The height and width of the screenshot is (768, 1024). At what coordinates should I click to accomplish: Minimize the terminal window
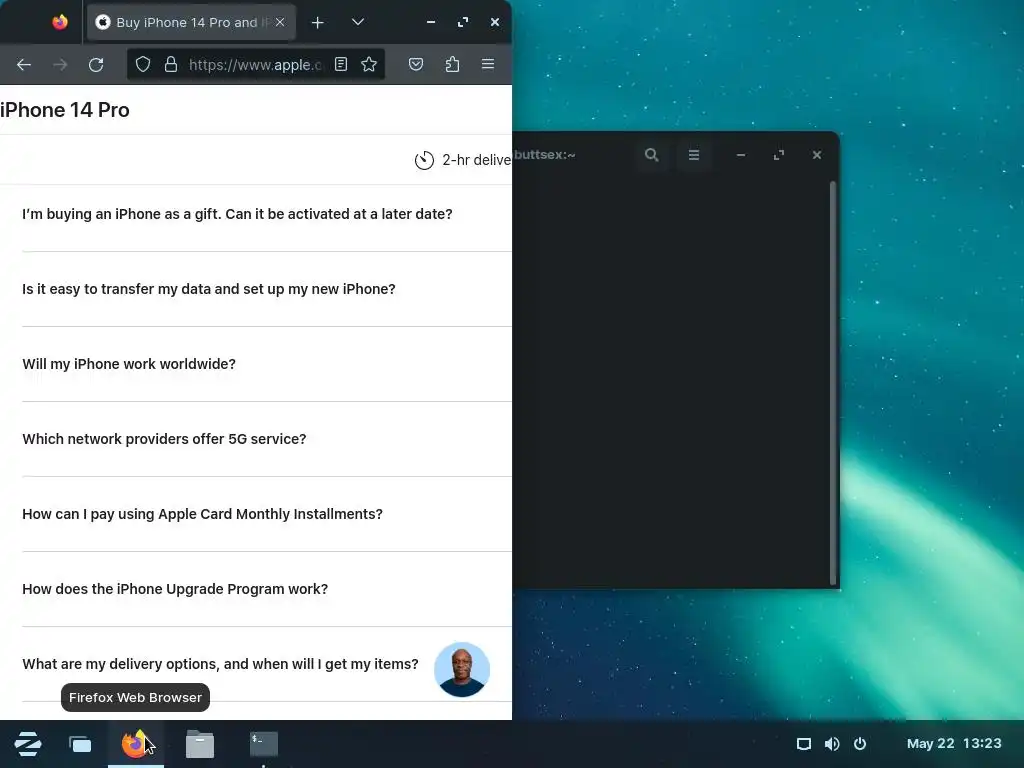pos(741,155)
